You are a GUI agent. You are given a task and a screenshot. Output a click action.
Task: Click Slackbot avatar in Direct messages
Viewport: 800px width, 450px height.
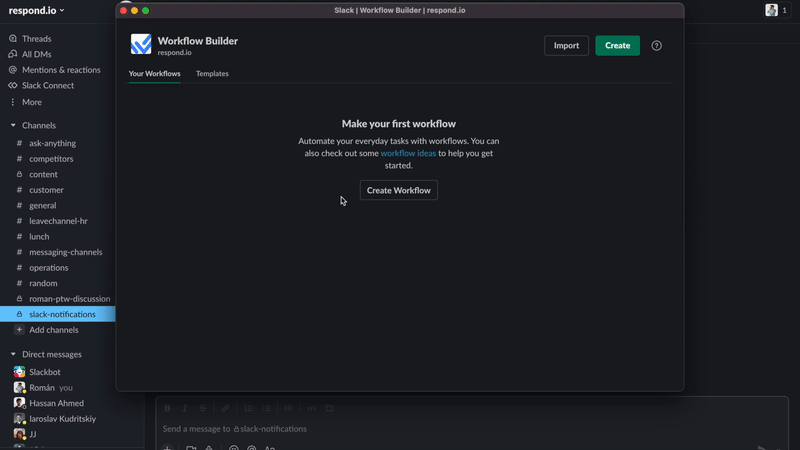pos(19,372)
